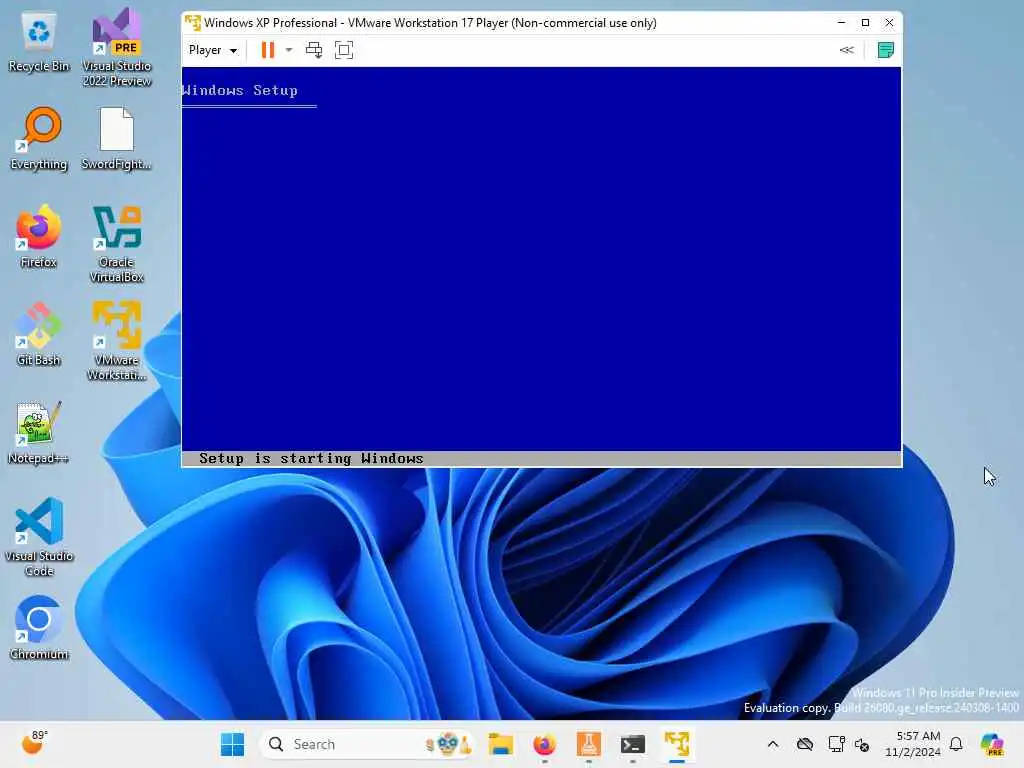
Task: Minimize the VMware Player window
Action: (841, 23)
